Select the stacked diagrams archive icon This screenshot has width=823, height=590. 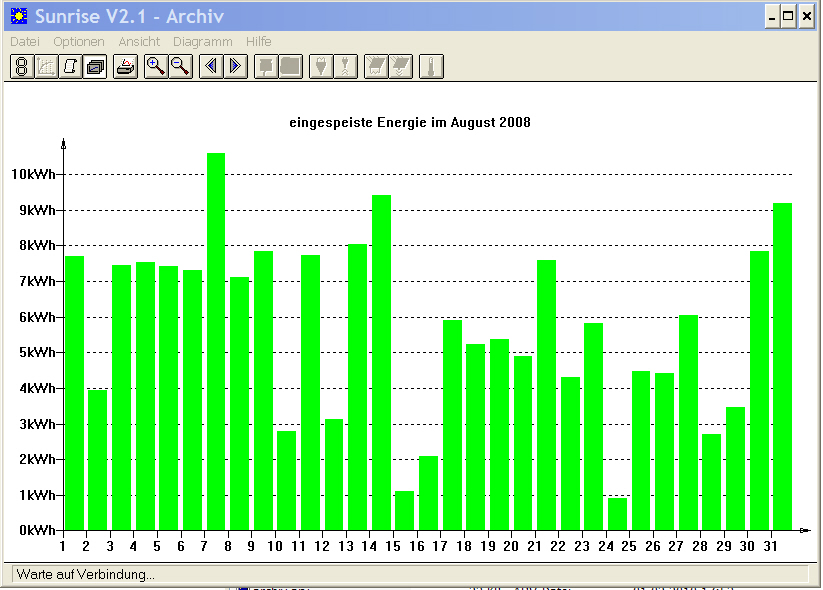95,67
